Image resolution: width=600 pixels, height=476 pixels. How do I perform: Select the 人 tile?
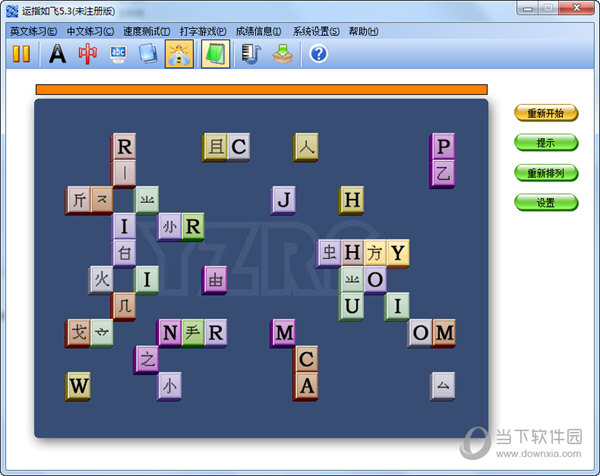[x=306, y=147]
